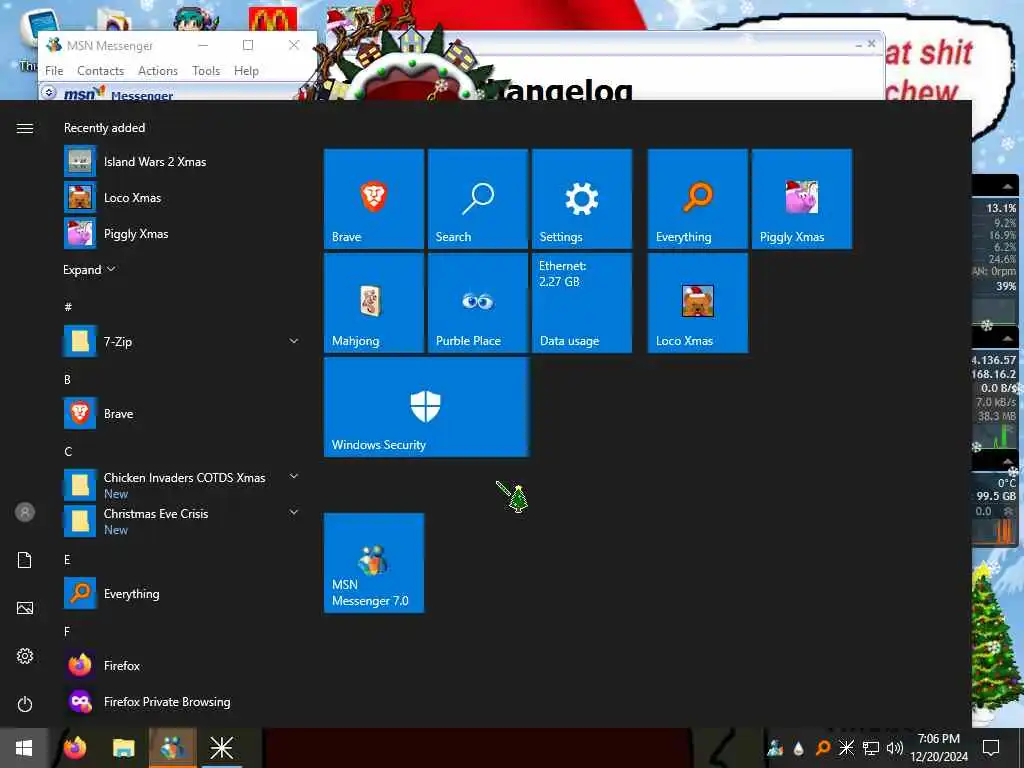Switch to MSN Messenger taskbar button
1024x768 pixels.
coord(172,748)
